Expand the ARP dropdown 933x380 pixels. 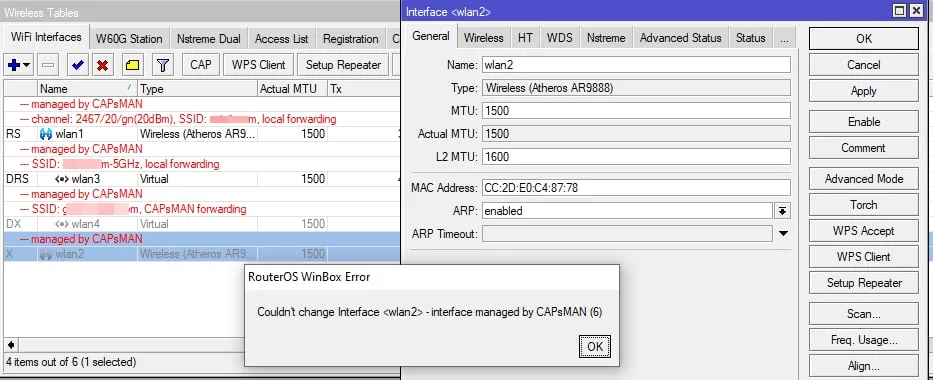point(782,211)
